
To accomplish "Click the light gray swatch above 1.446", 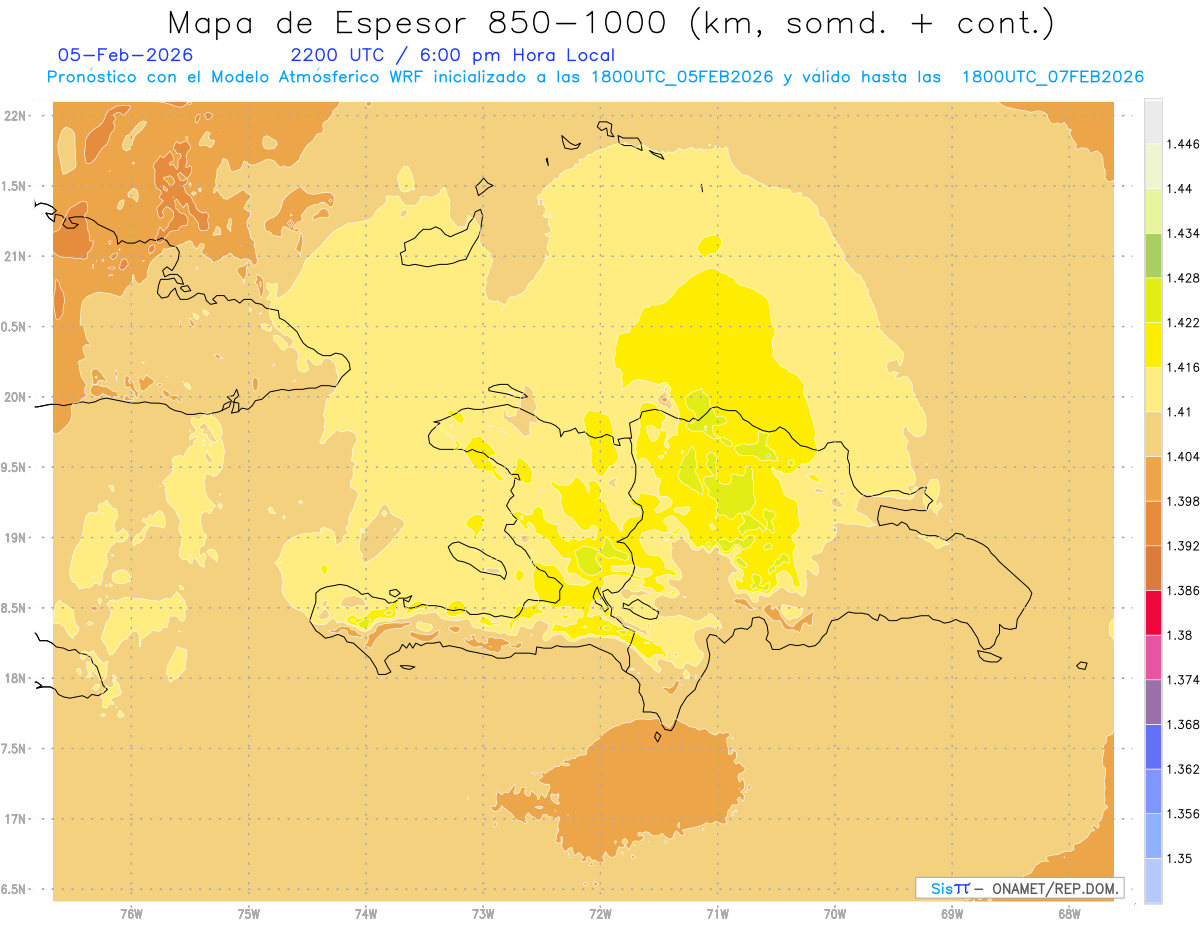I will pos(1153,121).
